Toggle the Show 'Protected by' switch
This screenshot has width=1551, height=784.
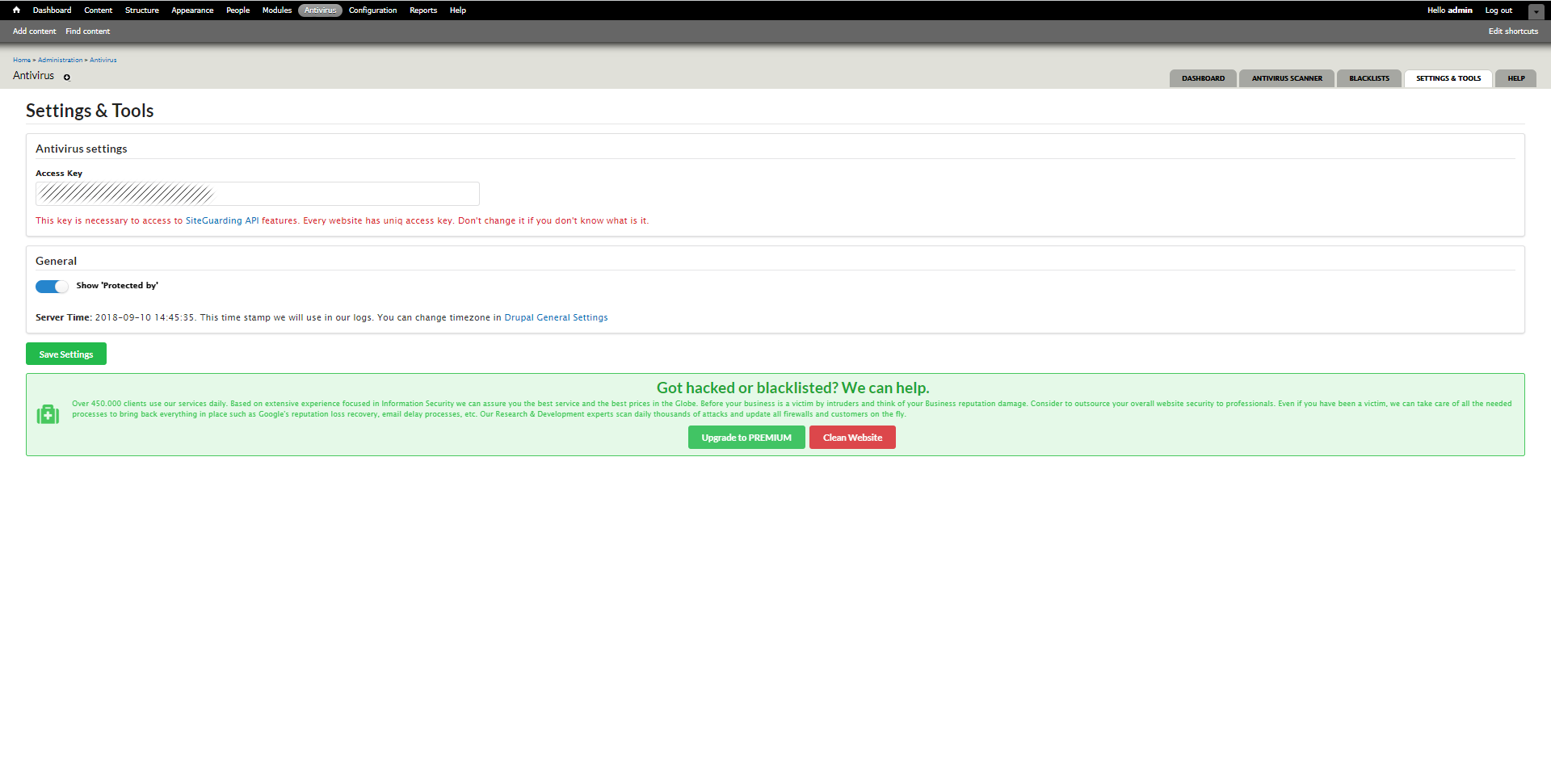(x=52, y=287)
